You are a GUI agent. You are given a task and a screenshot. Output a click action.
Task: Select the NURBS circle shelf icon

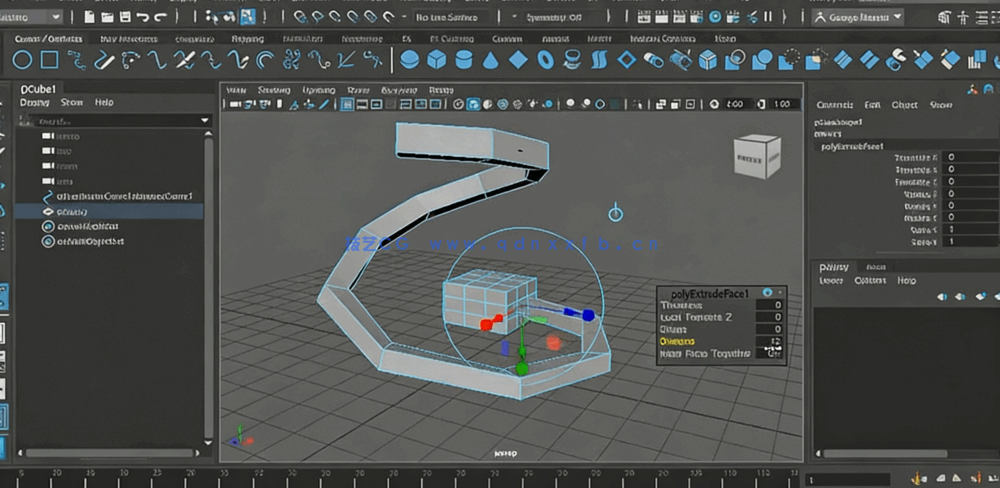click(x=22, y=61)
